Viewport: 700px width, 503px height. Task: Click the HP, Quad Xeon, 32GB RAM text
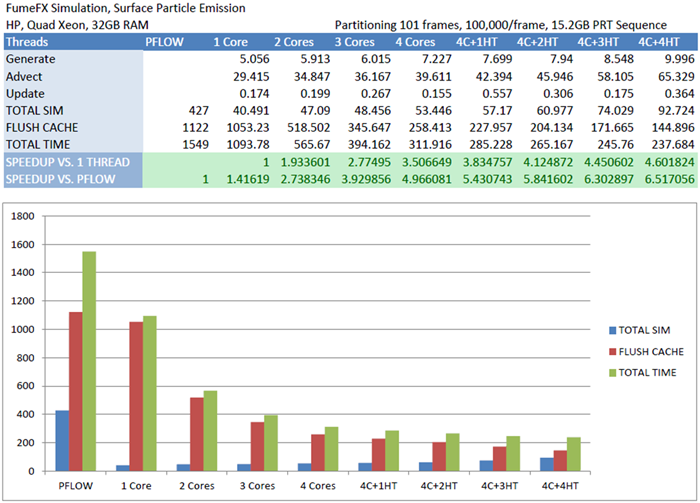(x=77, y=25)
